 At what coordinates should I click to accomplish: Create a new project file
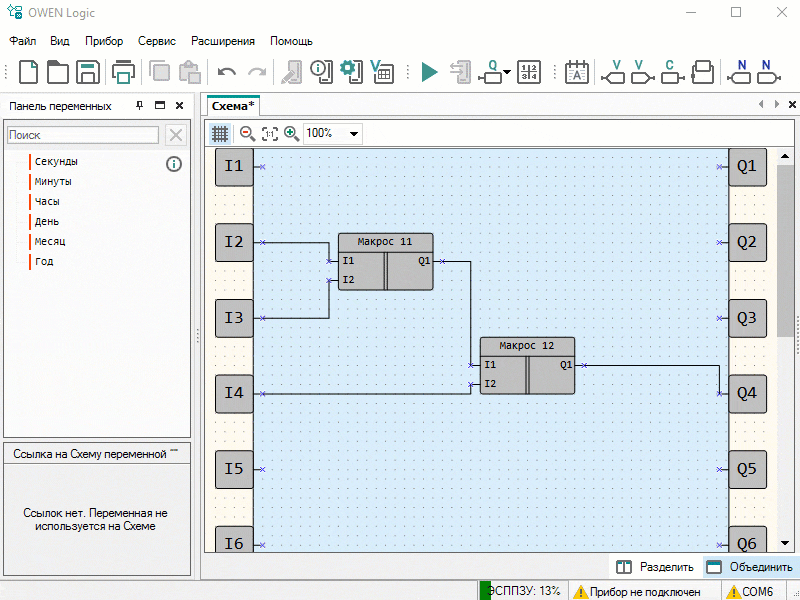[29, 71]
